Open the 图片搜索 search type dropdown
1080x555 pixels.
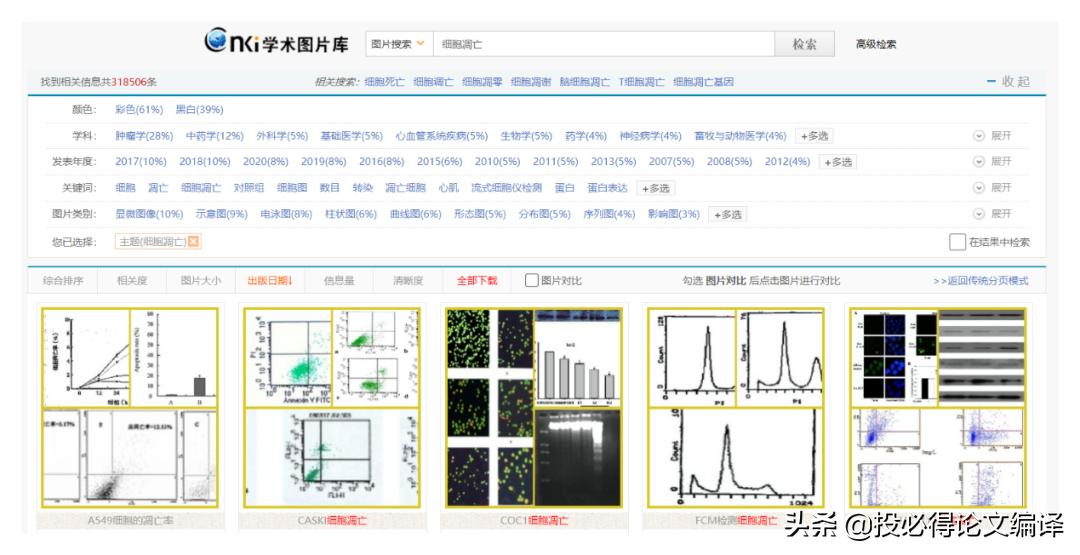click(399, 44)
